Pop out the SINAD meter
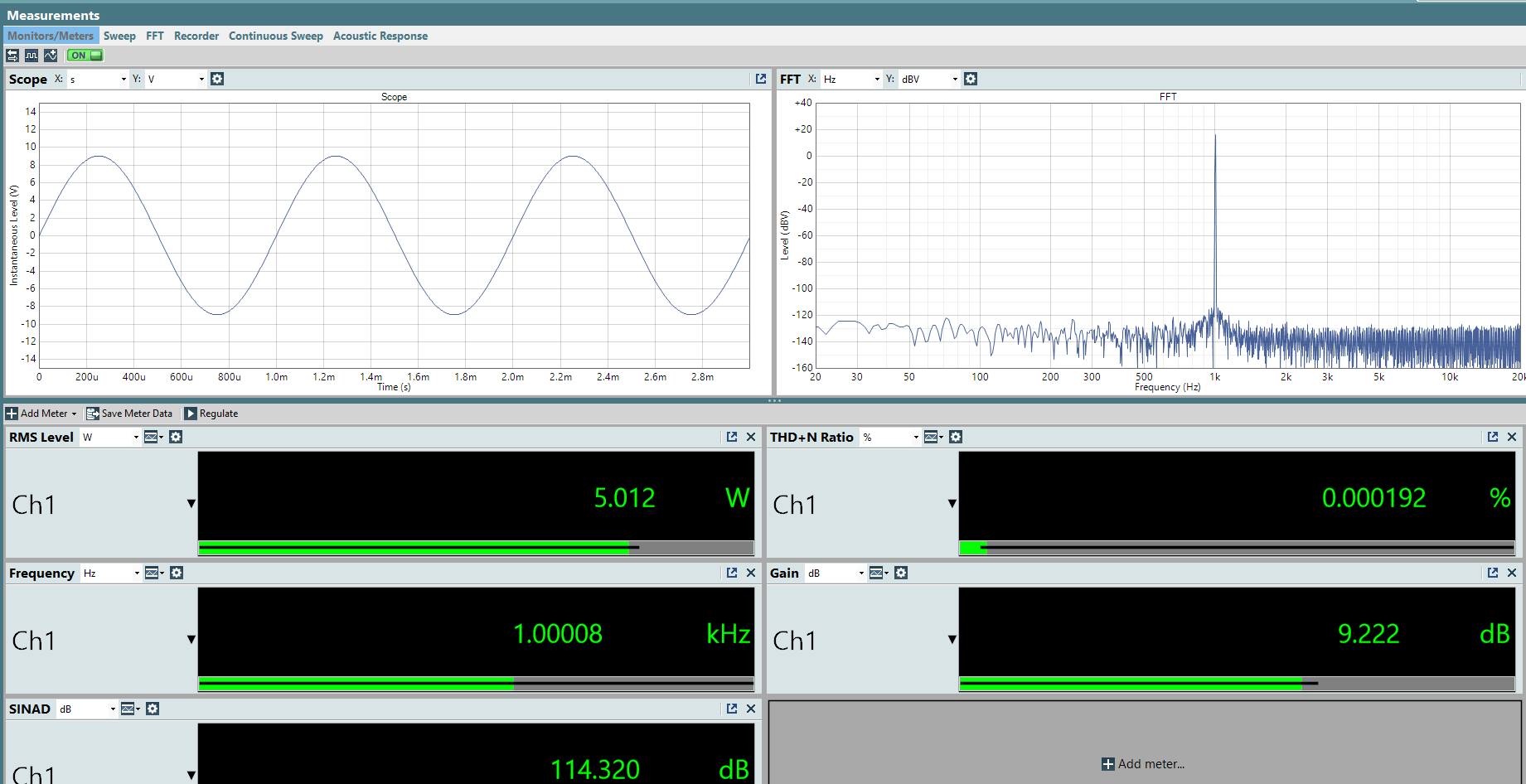This screenshot has width=1526, height=784. (x=732, y=709)
